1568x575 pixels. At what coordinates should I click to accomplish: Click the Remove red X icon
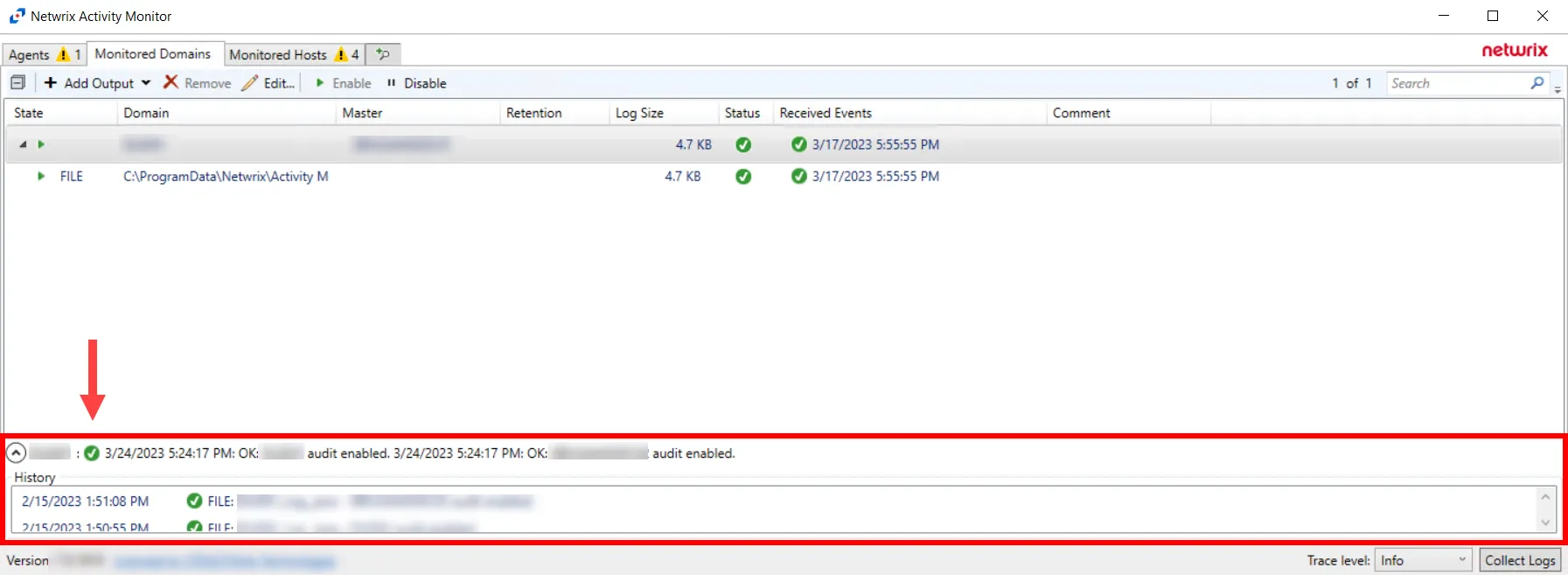[x=171, y=82]
